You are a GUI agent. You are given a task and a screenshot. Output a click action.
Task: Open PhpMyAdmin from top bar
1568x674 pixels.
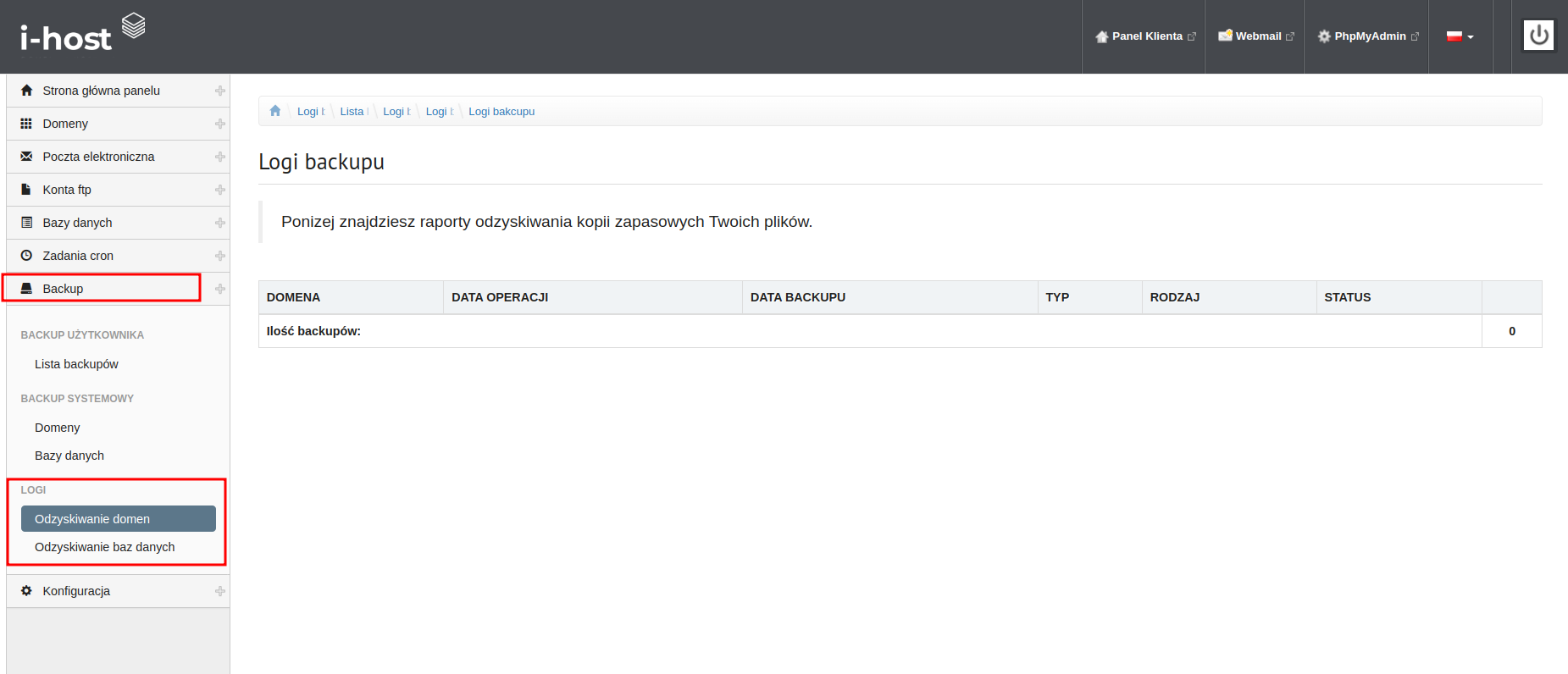[x=1367, y=36]
